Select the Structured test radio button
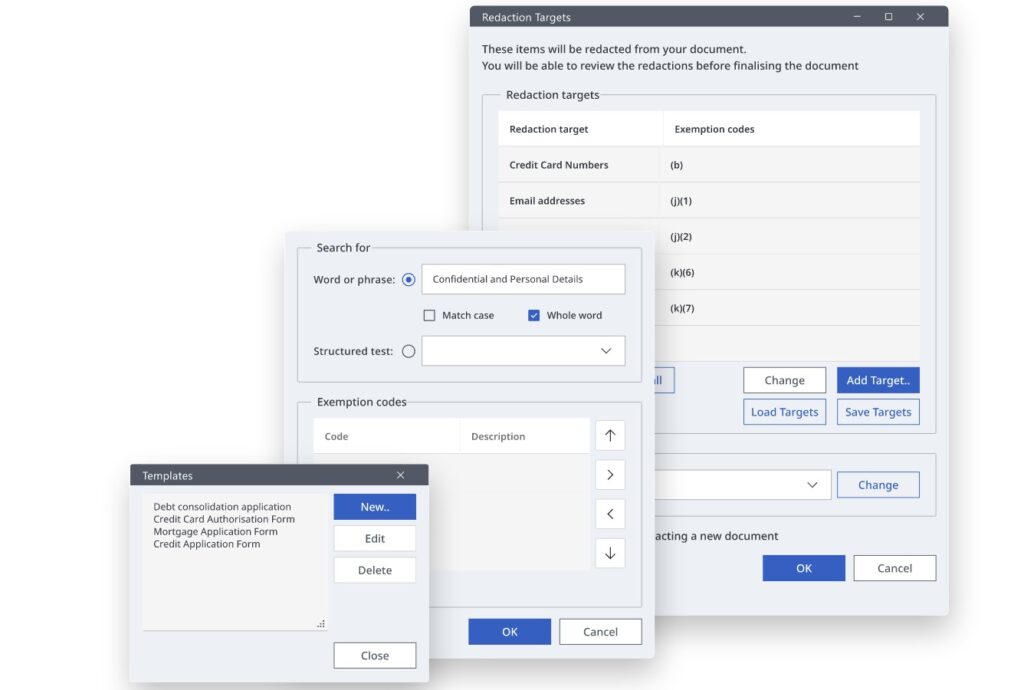The image size is (1024, 690). coord(408,351)
